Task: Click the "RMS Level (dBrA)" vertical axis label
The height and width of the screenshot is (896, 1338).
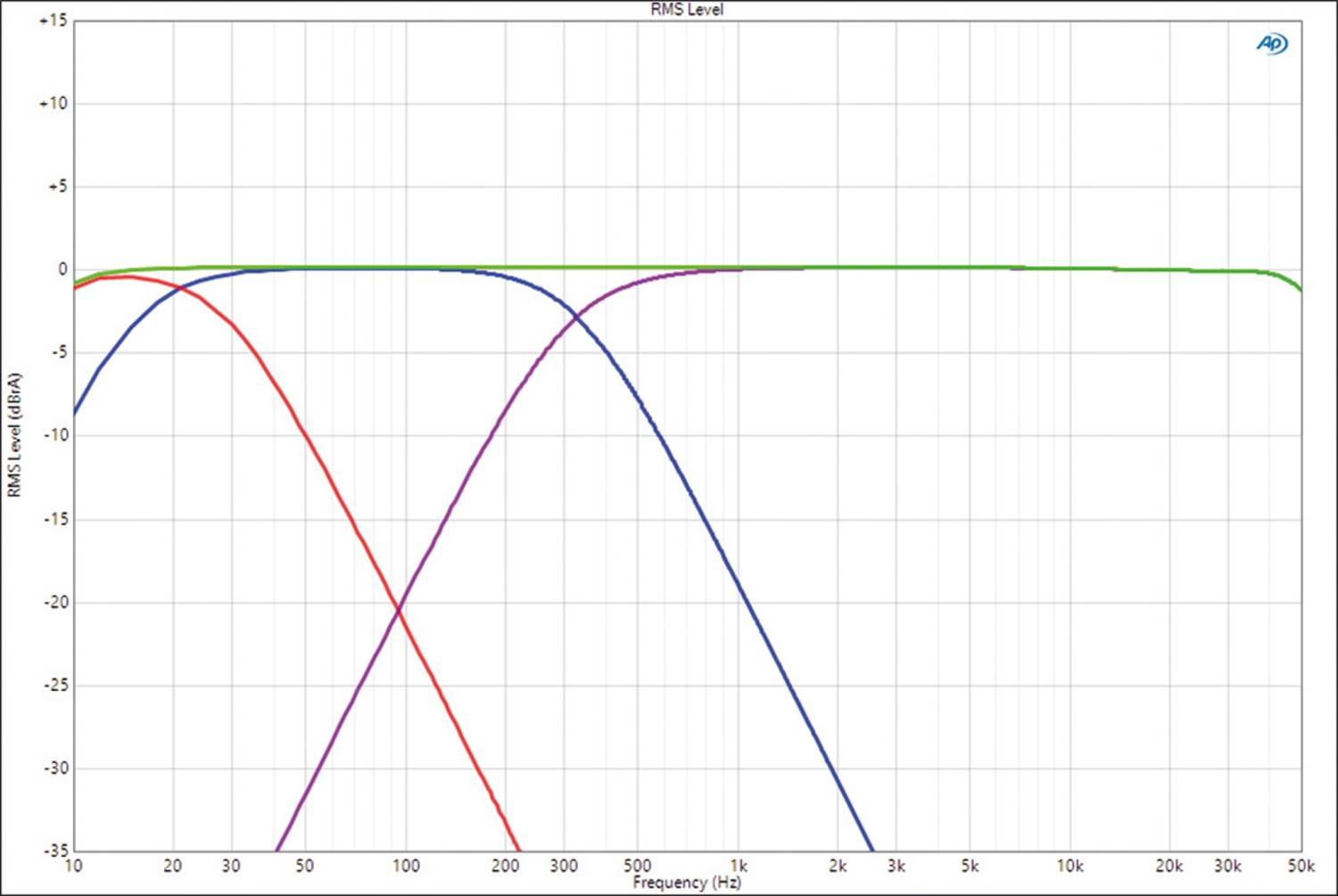Action: point(14,435)
